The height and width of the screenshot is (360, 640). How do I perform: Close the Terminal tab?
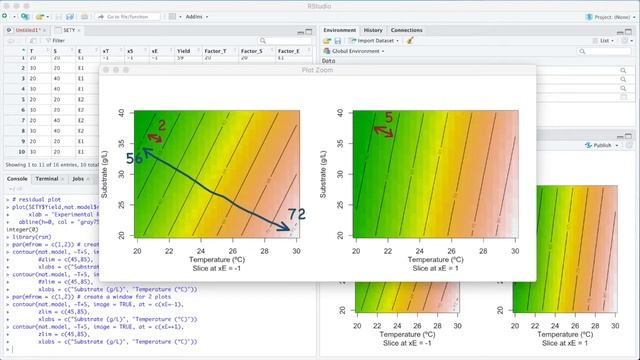click(62, 179)
